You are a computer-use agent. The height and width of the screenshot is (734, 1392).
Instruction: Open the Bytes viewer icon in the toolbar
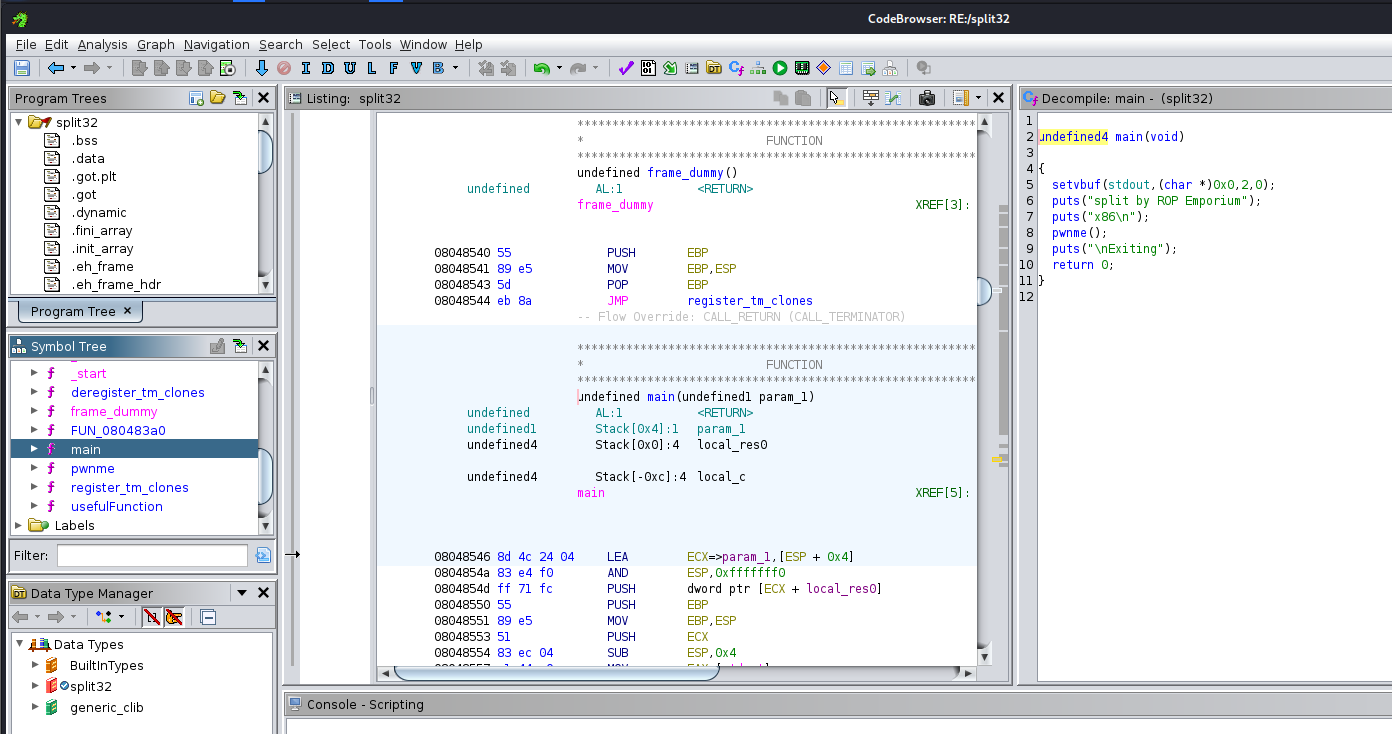pyautogui.click(x=648, y=68)
